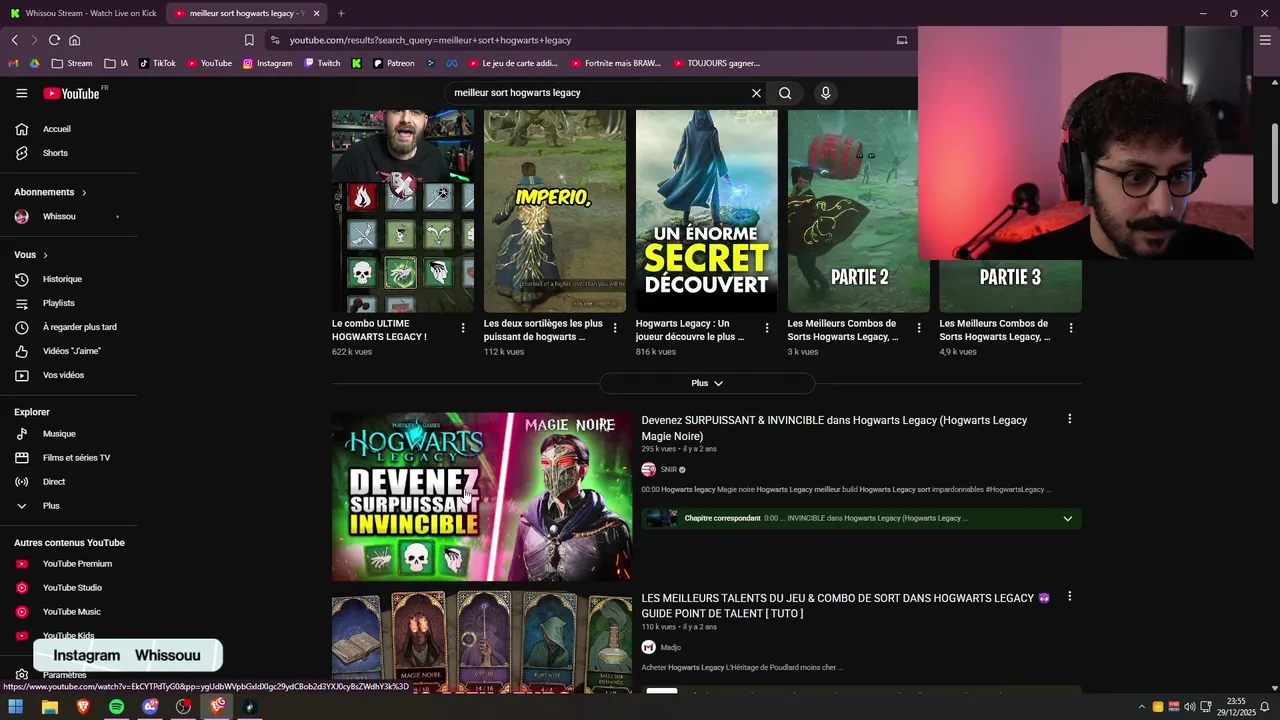Image resolution: width=1280 pixels, height=720 pixels.
Task: Play the IMPERIO short thumbnail
Action: [x=555, y=211]
